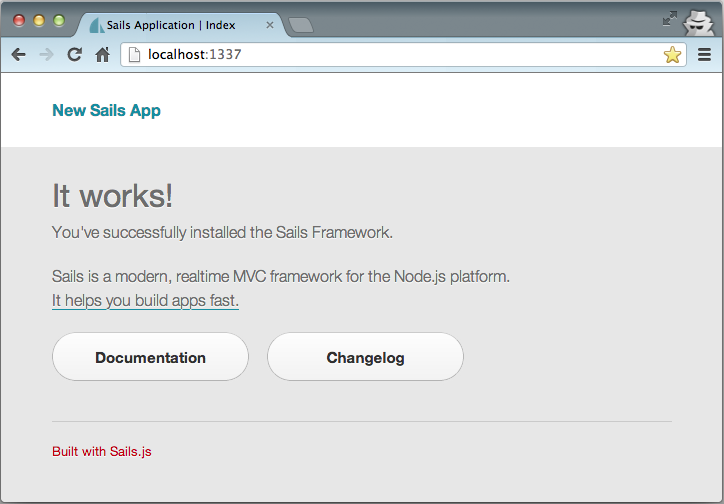Click the 'Sails is a modern, realtime MVC framework' sentence

pyautogui.click(x=281, y=276)
